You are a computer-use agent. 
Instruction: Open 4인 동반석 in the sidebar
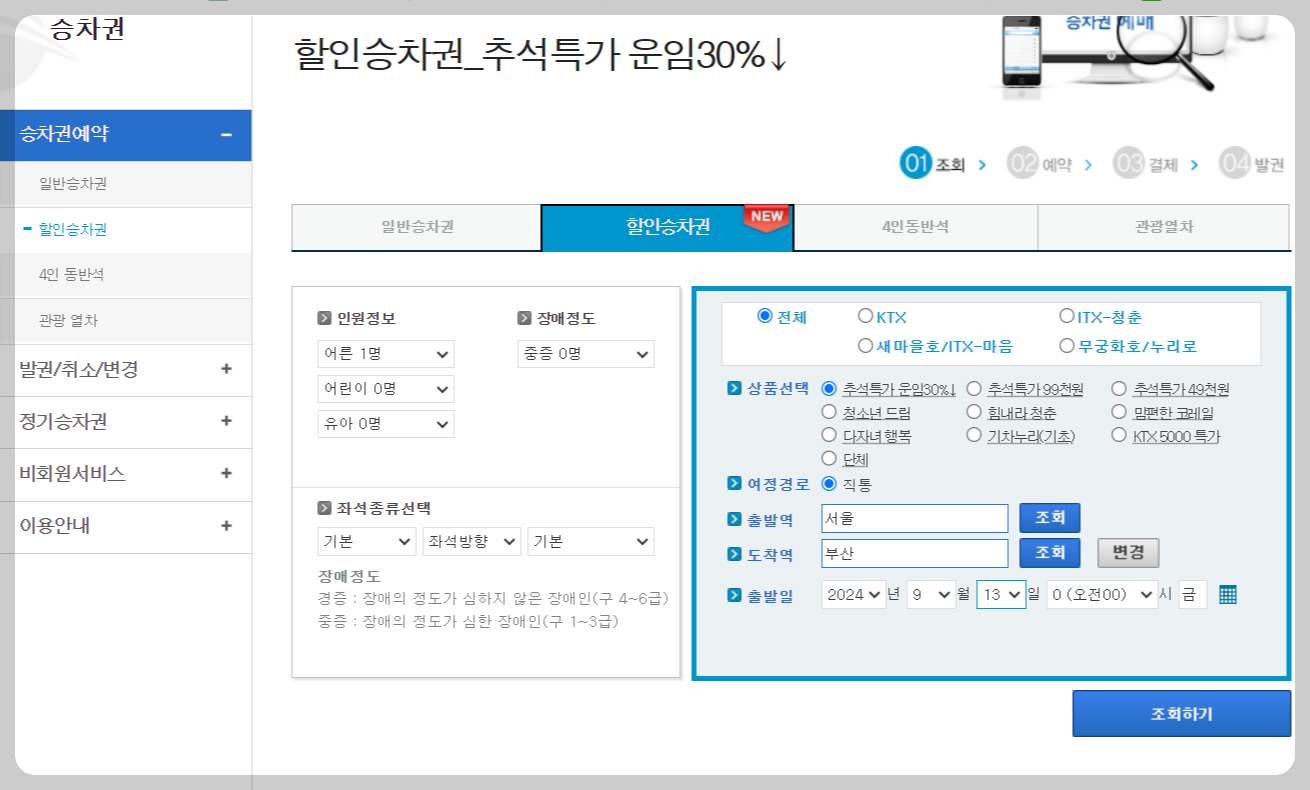(x=71, y=274)
